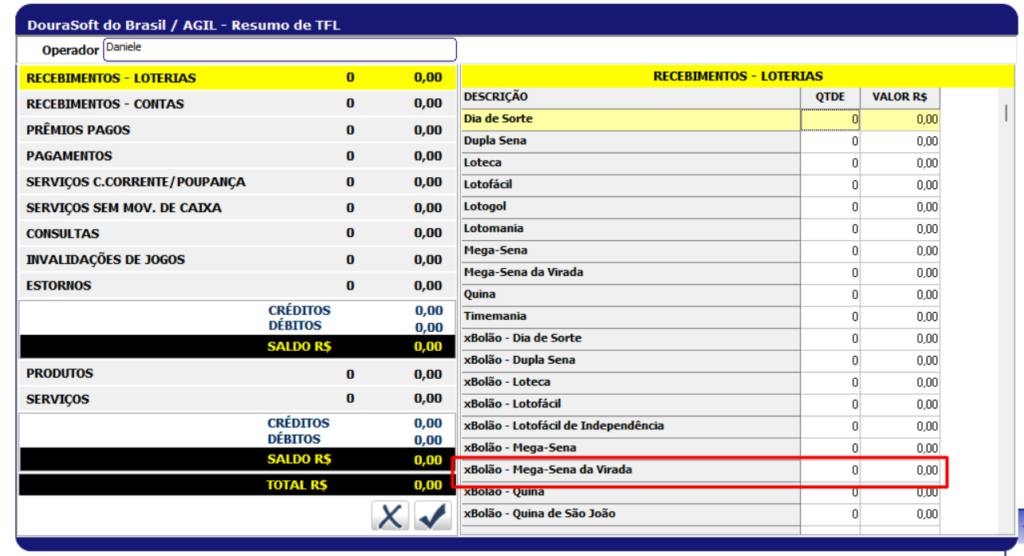Click the X cancel icon button
Screen dimensions: 1024x556
[390, 516]
